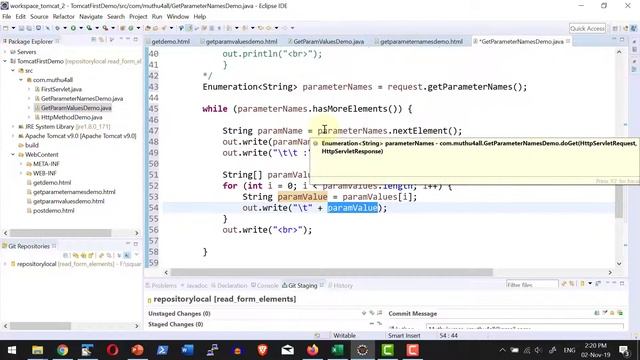Open PowerPoint from the taskbar
Image resolution: width=640 pixels, height=360 pixels.
(138, 350)
